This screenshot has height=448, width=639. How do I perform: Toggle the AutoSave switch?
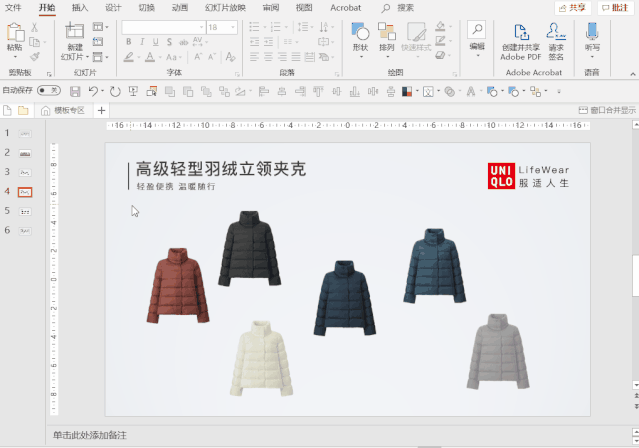tap(49, 91)
